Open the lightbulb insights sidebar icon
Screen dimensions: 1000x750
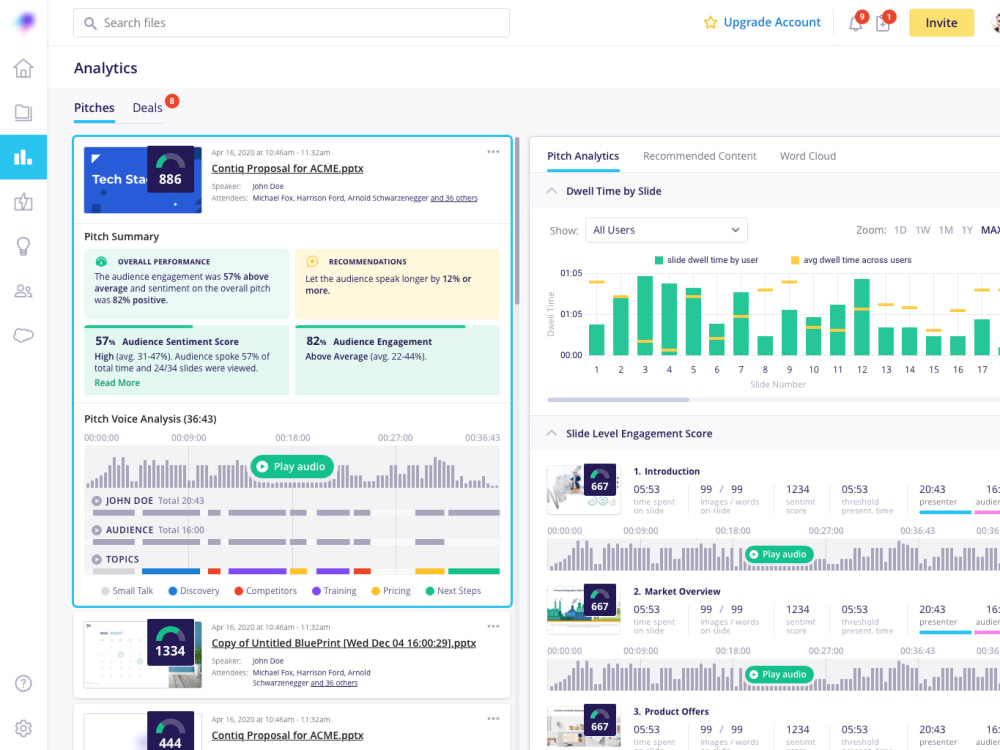pos(24,246)
